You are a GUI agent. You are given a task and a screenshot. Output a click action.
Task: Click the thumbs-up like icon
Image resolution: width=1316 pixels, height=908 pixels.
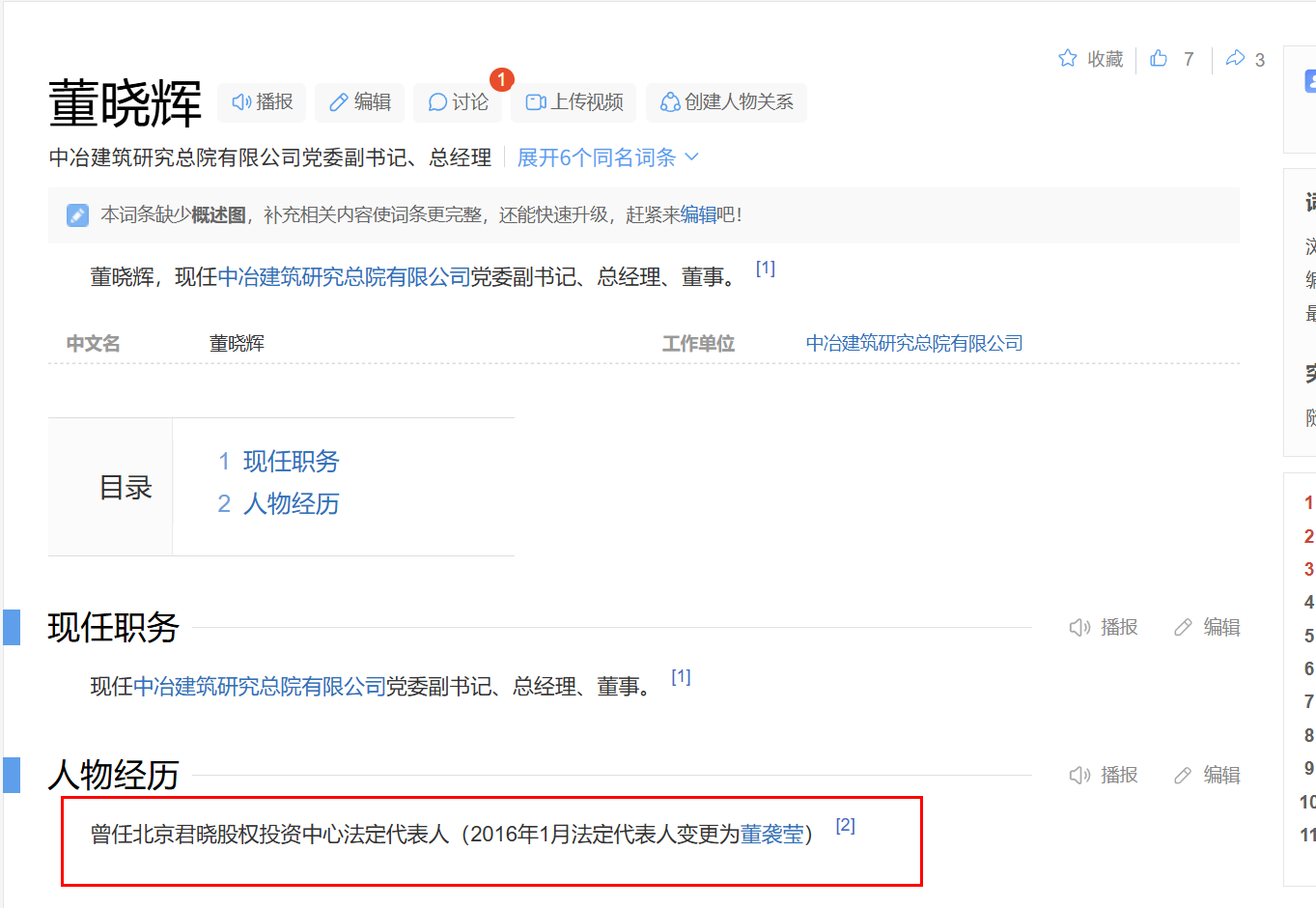[1159, 59]
